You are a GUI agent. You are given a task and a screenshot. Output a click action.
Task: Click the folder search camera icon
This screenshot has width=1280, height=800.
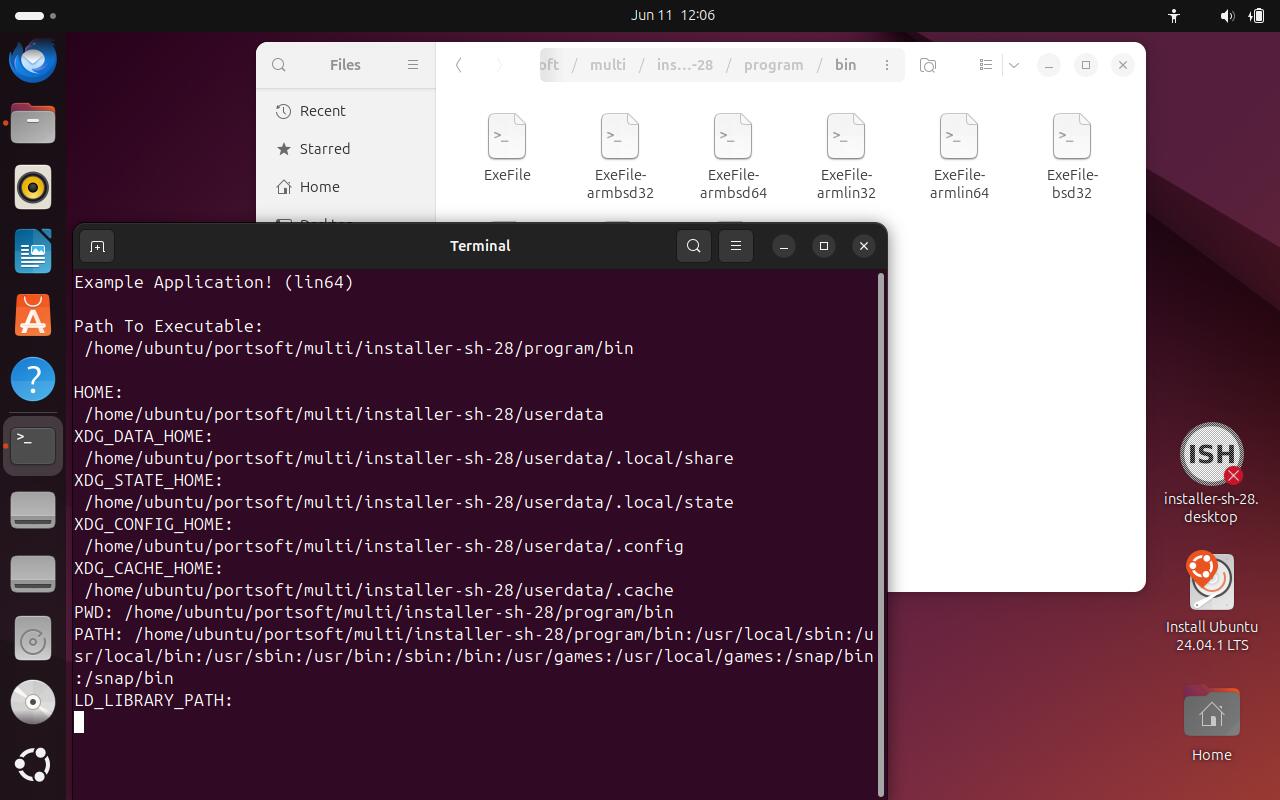point(928,65)
